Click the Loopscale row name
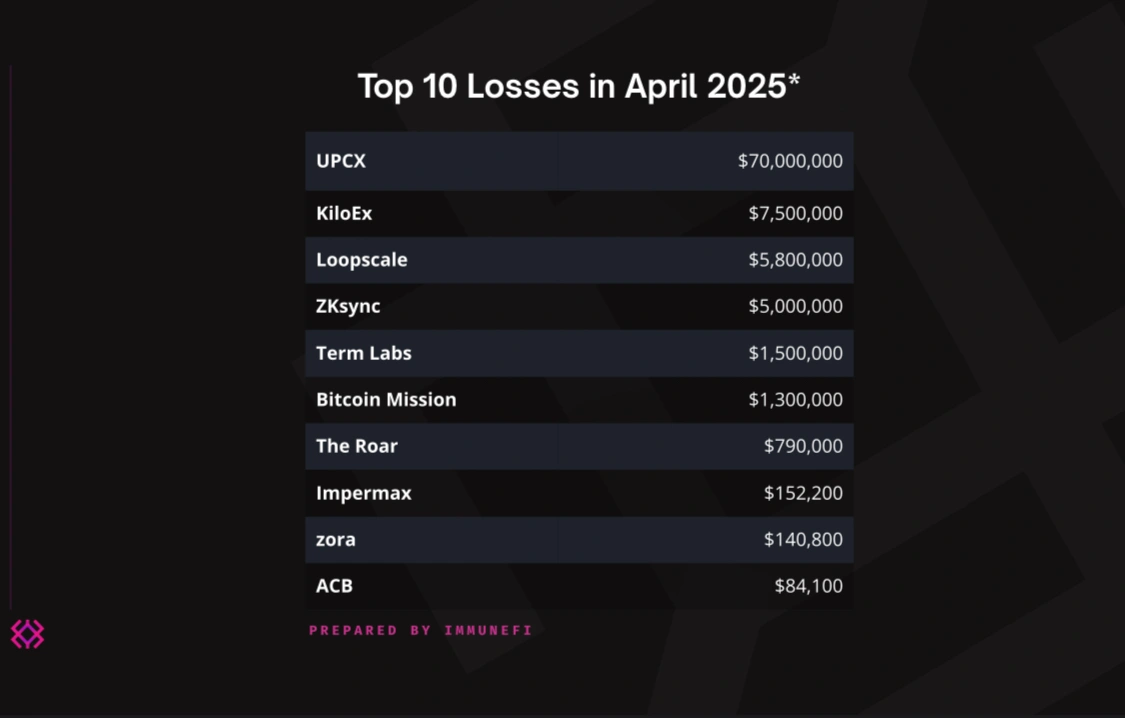1125x718 pixels. 362,260
